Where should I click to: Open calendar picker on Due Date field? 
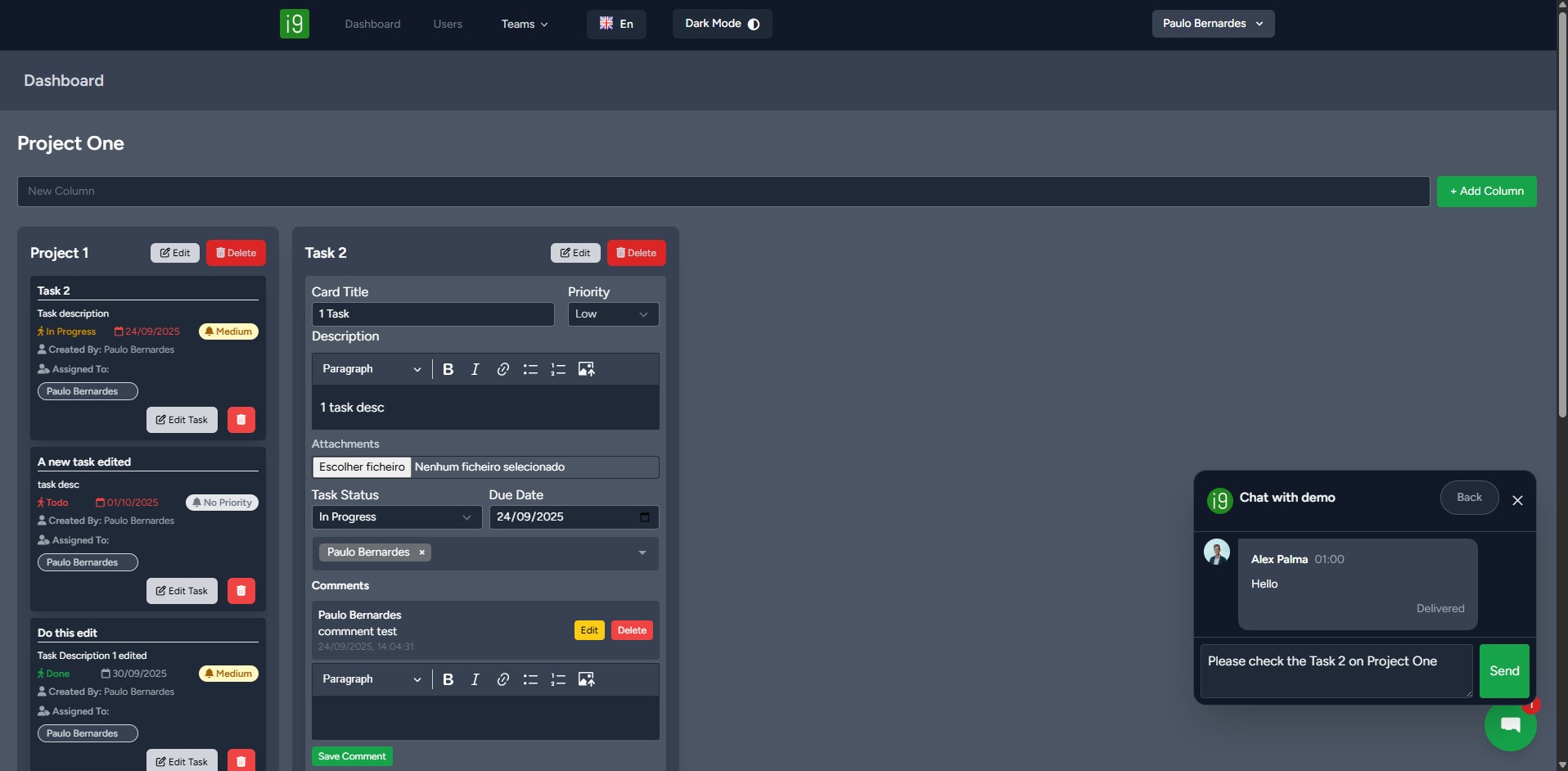(x=645, y=517)
